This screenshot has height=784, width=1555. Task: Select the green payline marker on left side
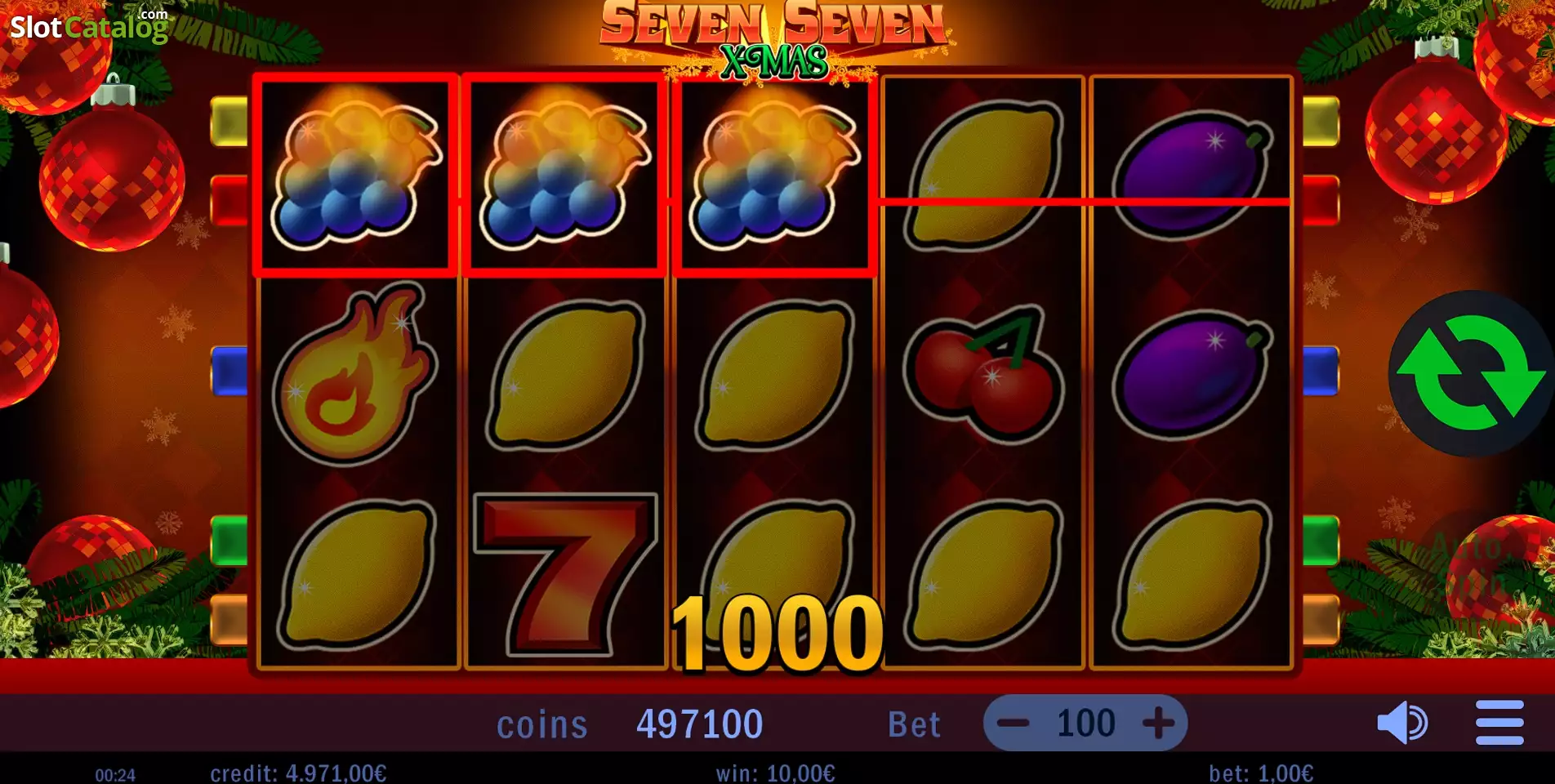tap(229, 540)
